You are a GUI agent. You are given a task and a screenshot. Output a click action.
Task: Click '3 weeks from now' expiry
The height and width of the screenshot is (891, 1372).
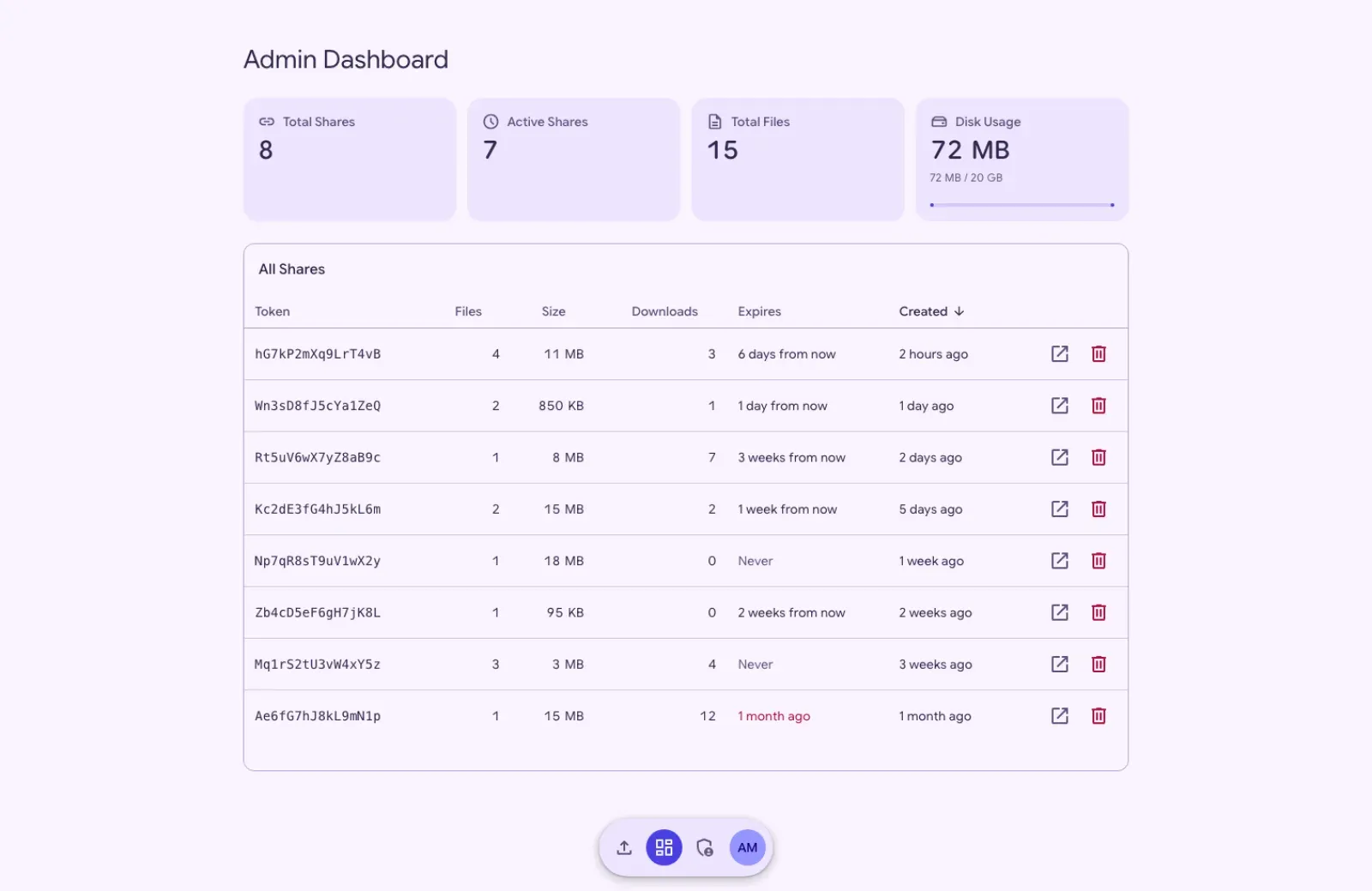pyautogui.click(x=791, y=457)
